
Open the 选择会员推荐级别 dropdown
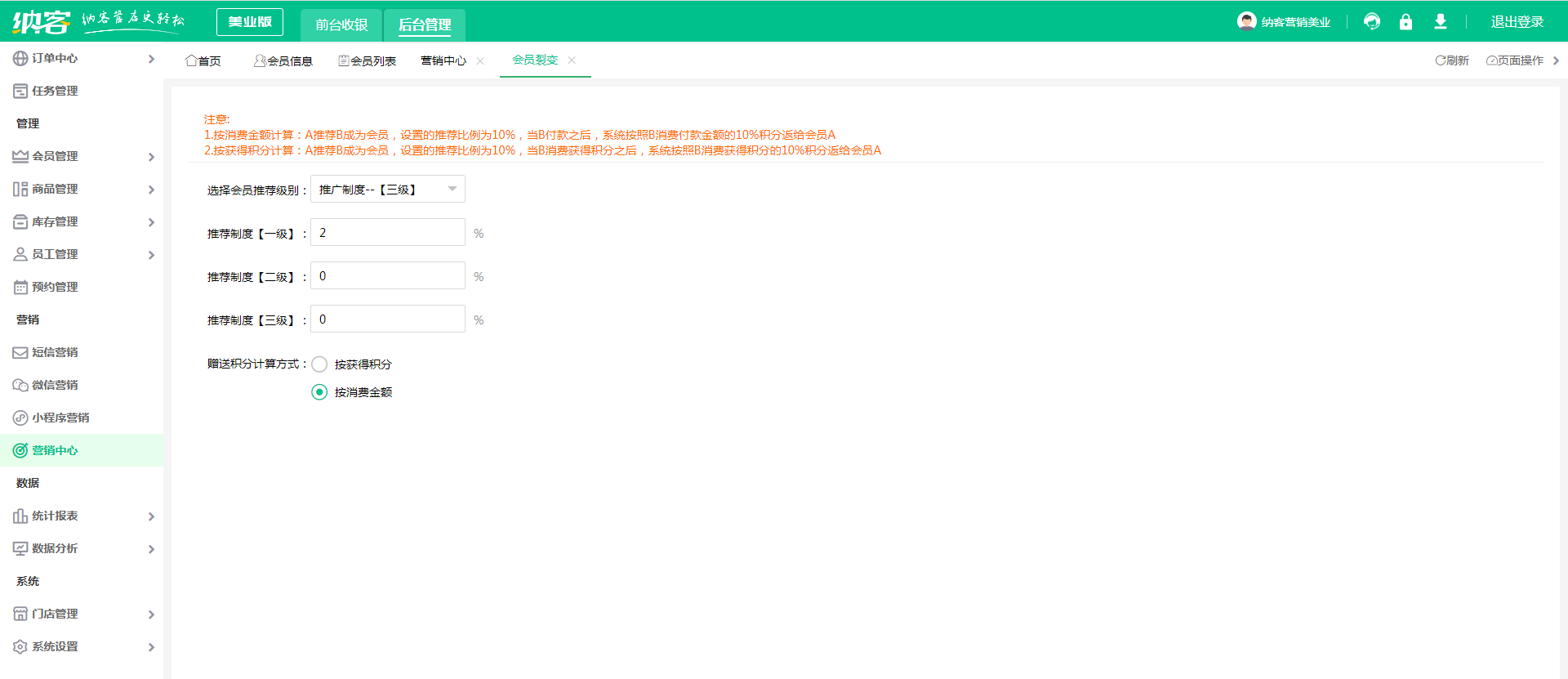pos(387,190)
